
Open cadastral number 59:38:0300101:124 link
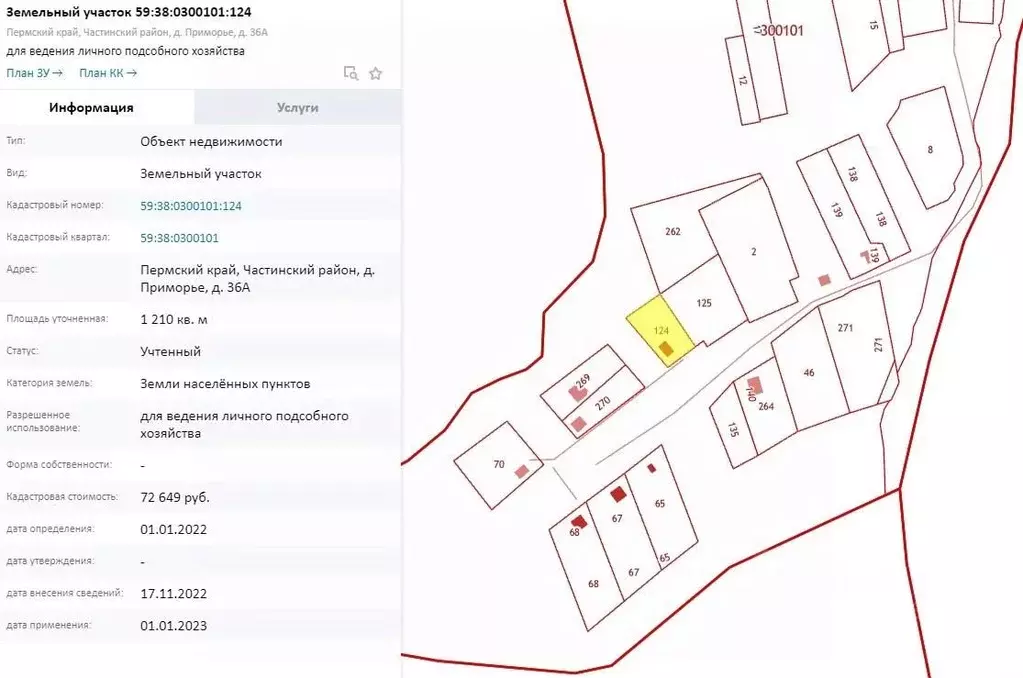(x=191, y=206)
